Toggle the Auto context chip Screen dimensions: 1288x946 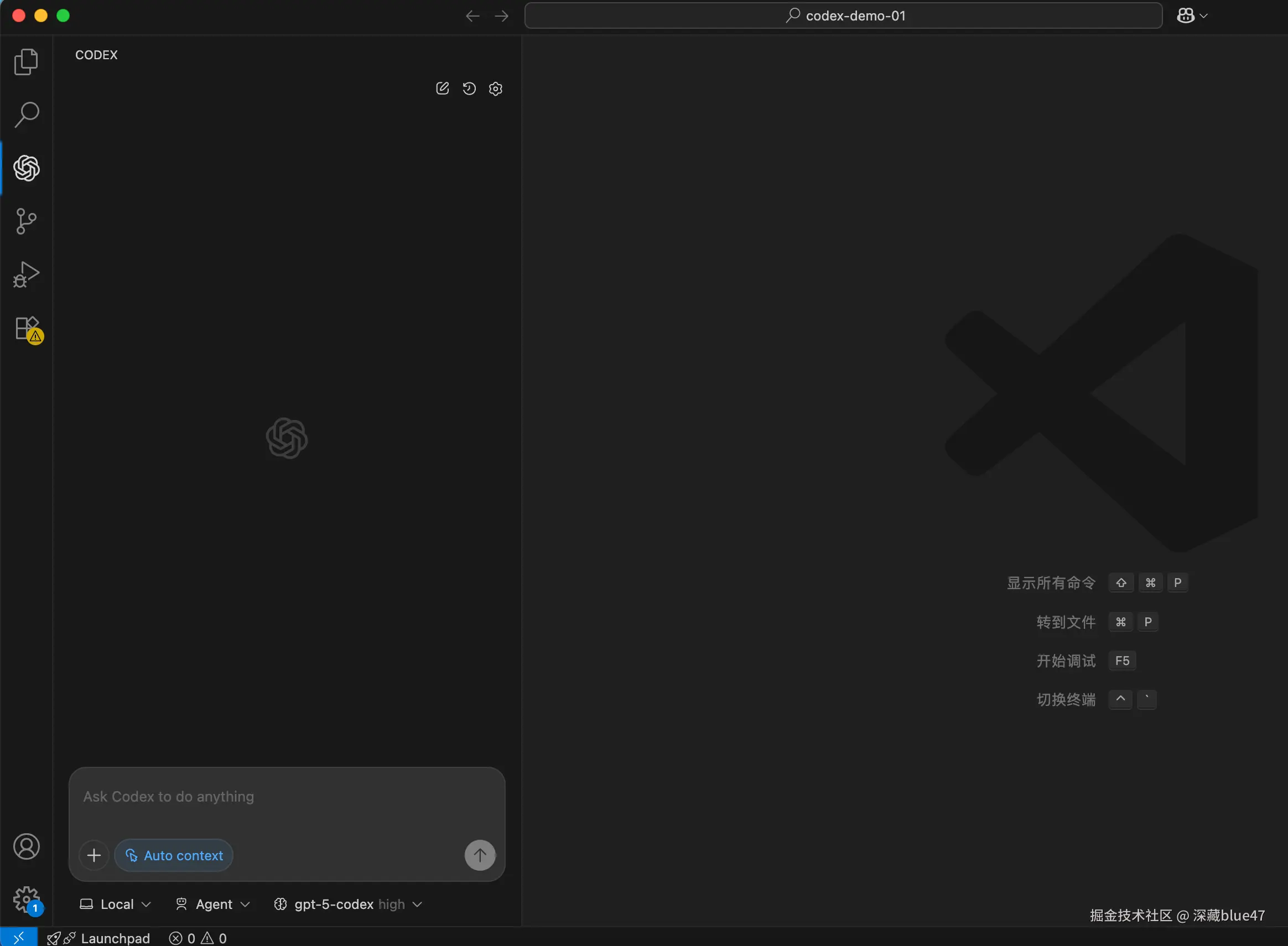[174, 855]
